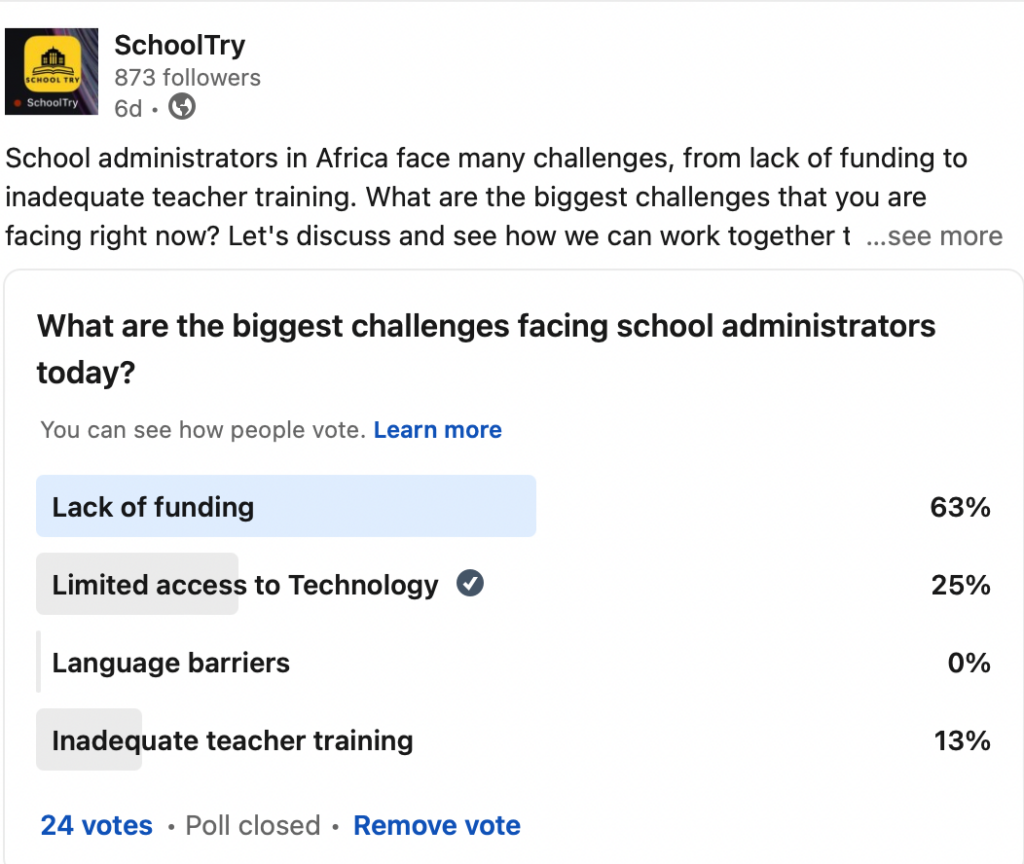Screen dimensions: 1024x864
Task: Click the 6d post timestamp
Action: point(128,108)
